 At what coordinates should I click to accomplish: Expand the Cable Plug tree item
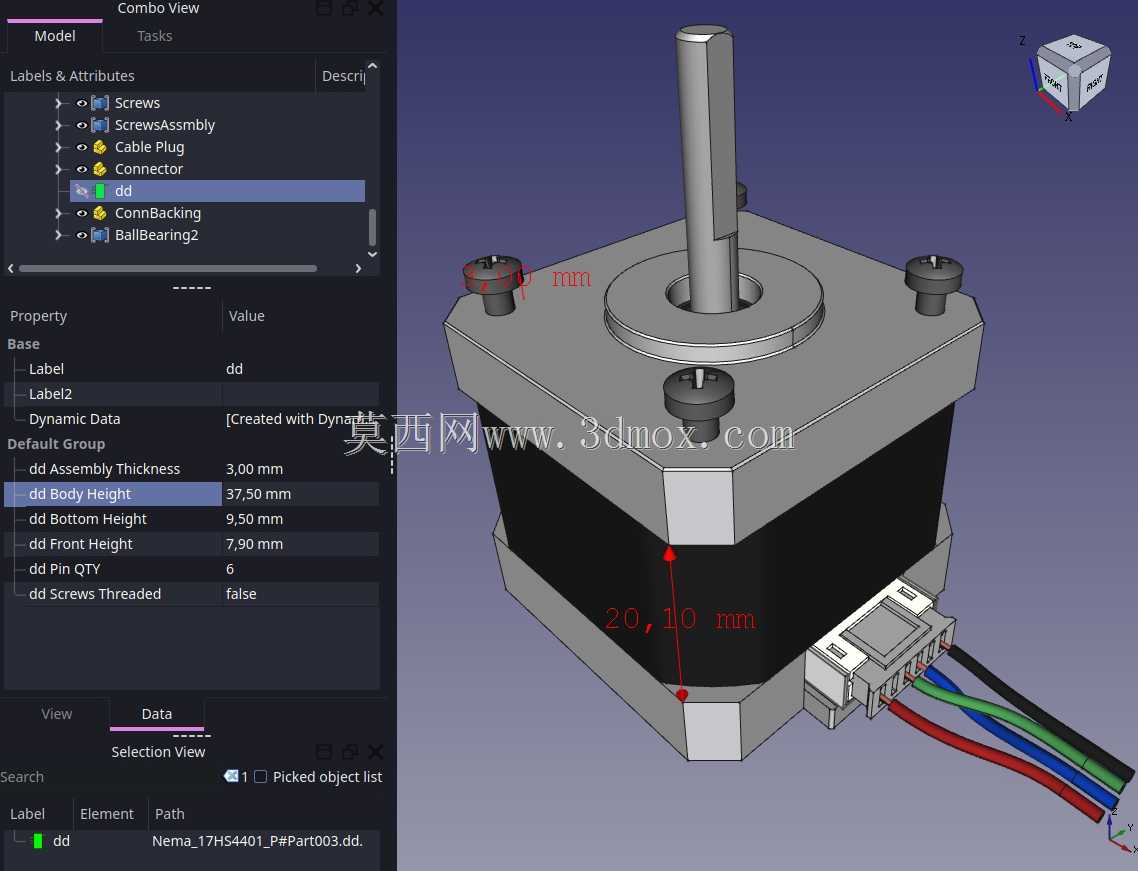[x=59, y=147]
